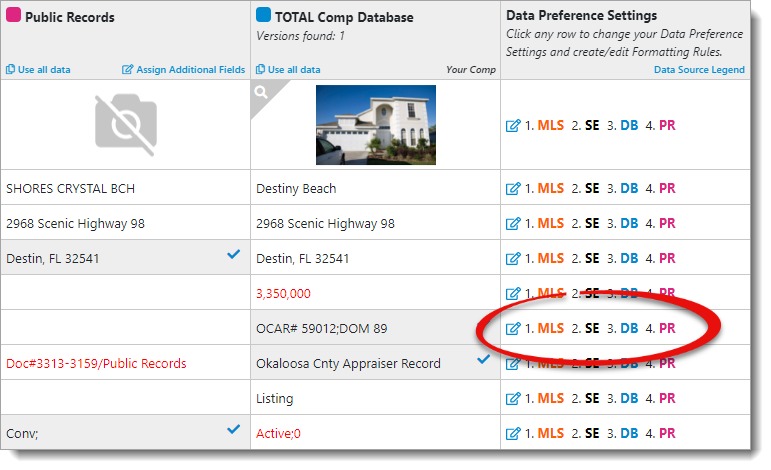The width and height of the screenshot is (771, 470).
Task: Select the Doc#3313-3159/Public Records cell
Action: pos(96,364)
